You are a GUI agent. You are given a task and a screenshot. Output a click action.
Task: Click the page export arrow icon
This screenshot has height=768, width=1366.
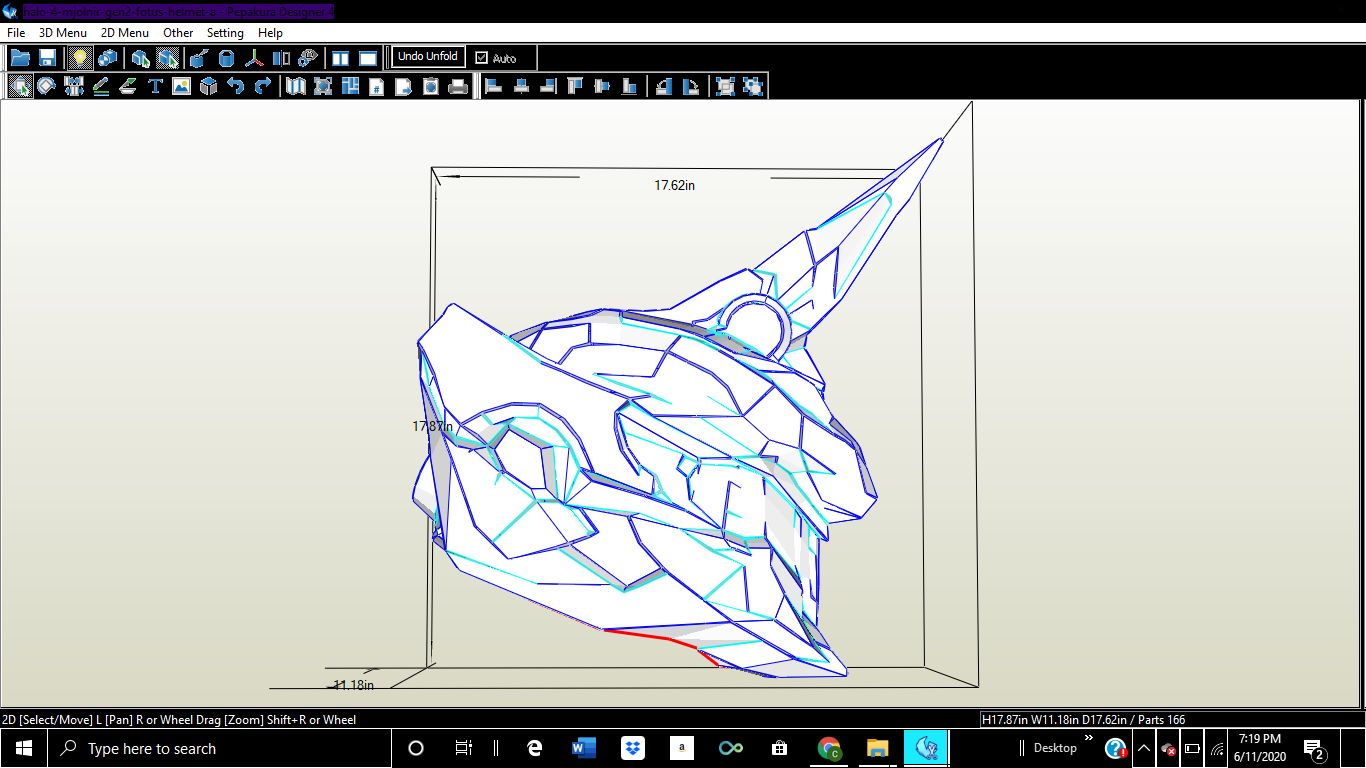click(x=404, y=86)
